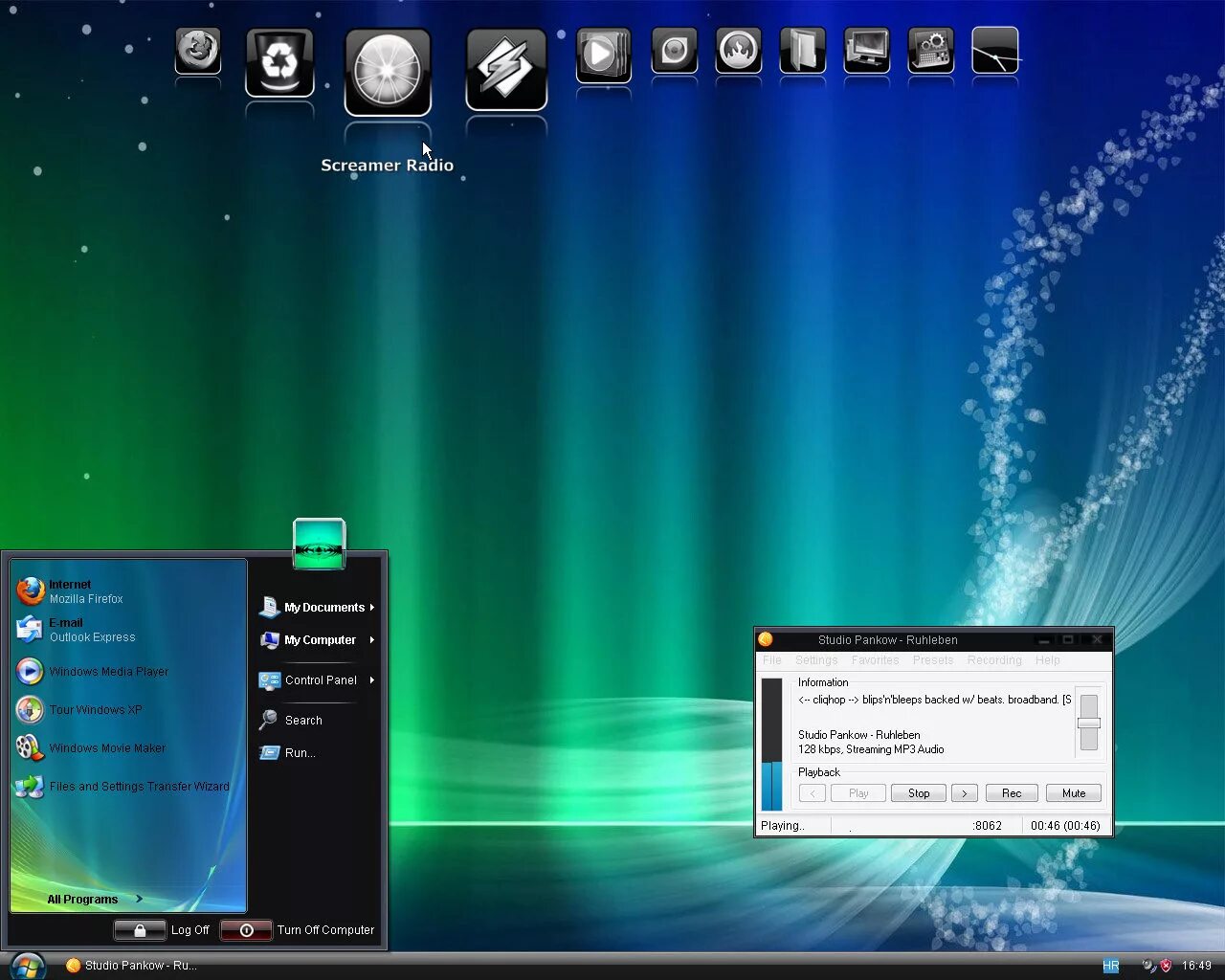Open the Recording menu in Screamer Radio
This screenshot has width=1225, height=980.
coord(994,660)
